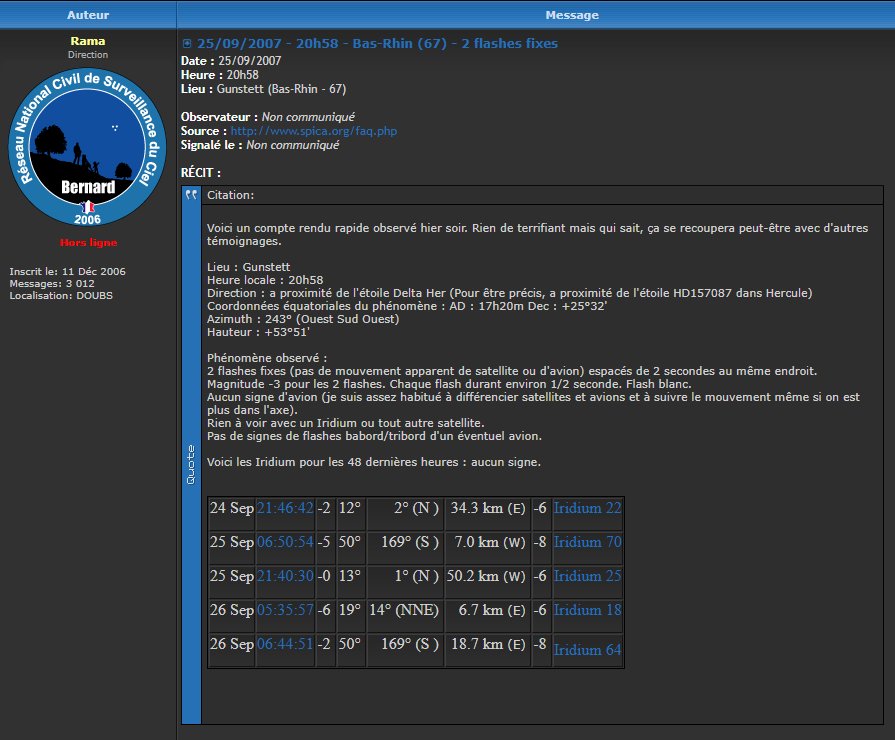The height and width of the screenshot is (740, 895).
Task: Click the Auteur column header
Action: [88, 15]
